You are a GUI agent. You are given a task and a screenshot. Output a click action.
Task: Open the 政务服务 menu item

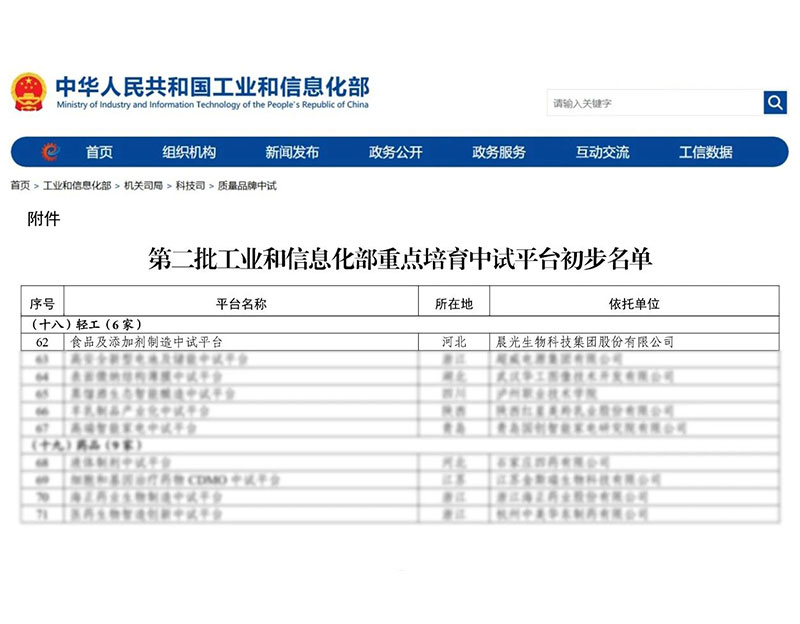(x=498, y=152)
